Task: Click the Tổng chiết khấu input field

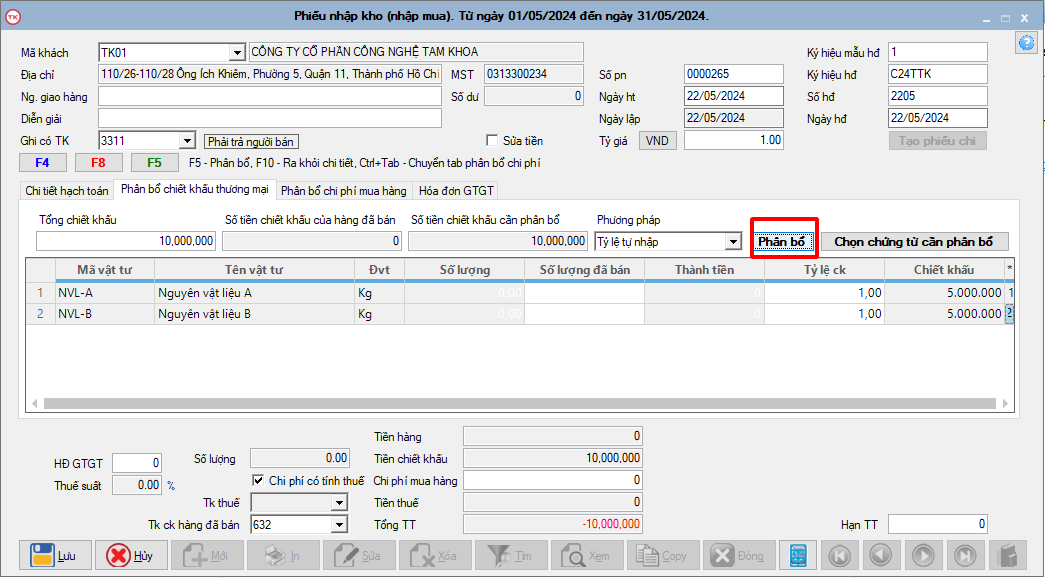Action: coord(126,241)
